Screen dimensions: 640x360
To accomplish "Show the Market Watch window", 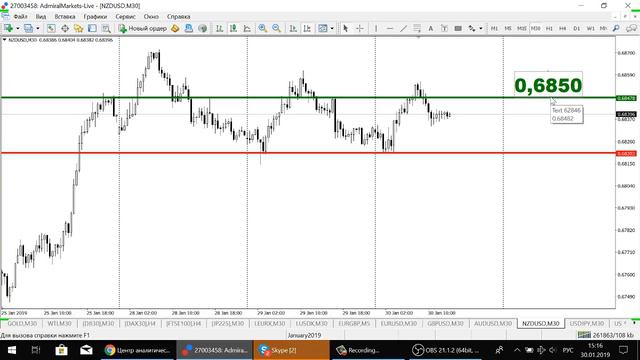I will coord(51,28).
